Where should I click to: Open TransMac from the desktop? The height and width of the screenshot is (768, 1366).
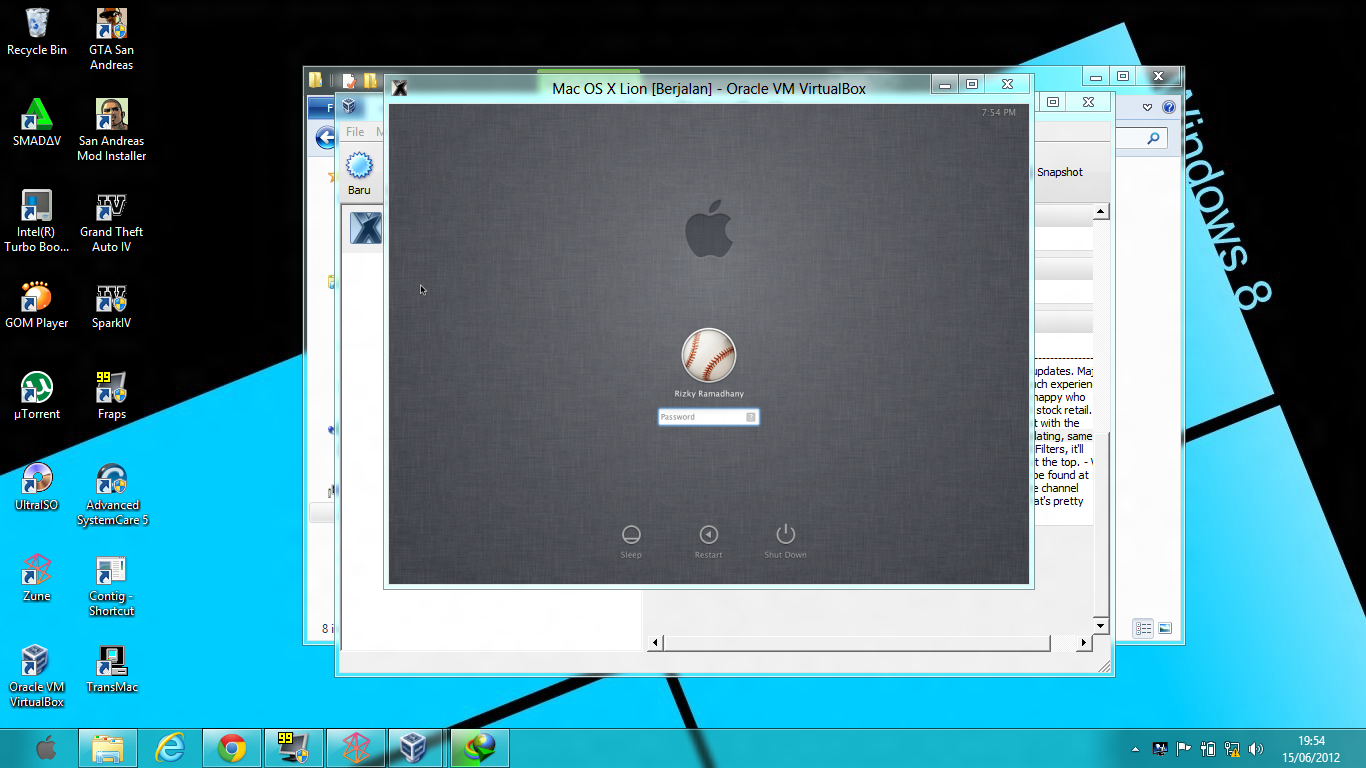tap(111, 660)
